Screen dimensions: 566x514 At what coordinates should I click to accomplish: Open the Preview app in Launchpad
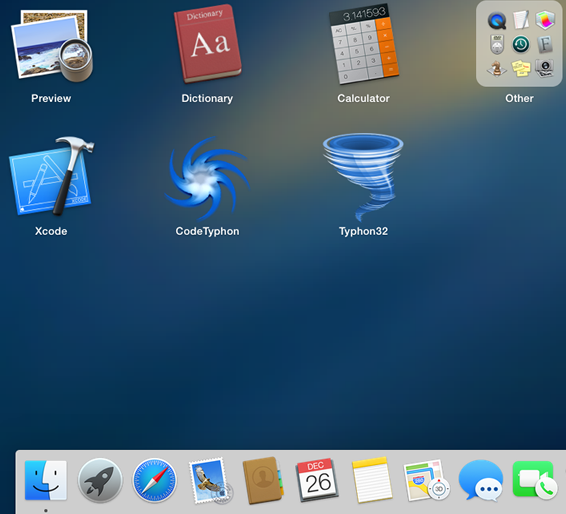pyautogui.click(x=51, y=46)
